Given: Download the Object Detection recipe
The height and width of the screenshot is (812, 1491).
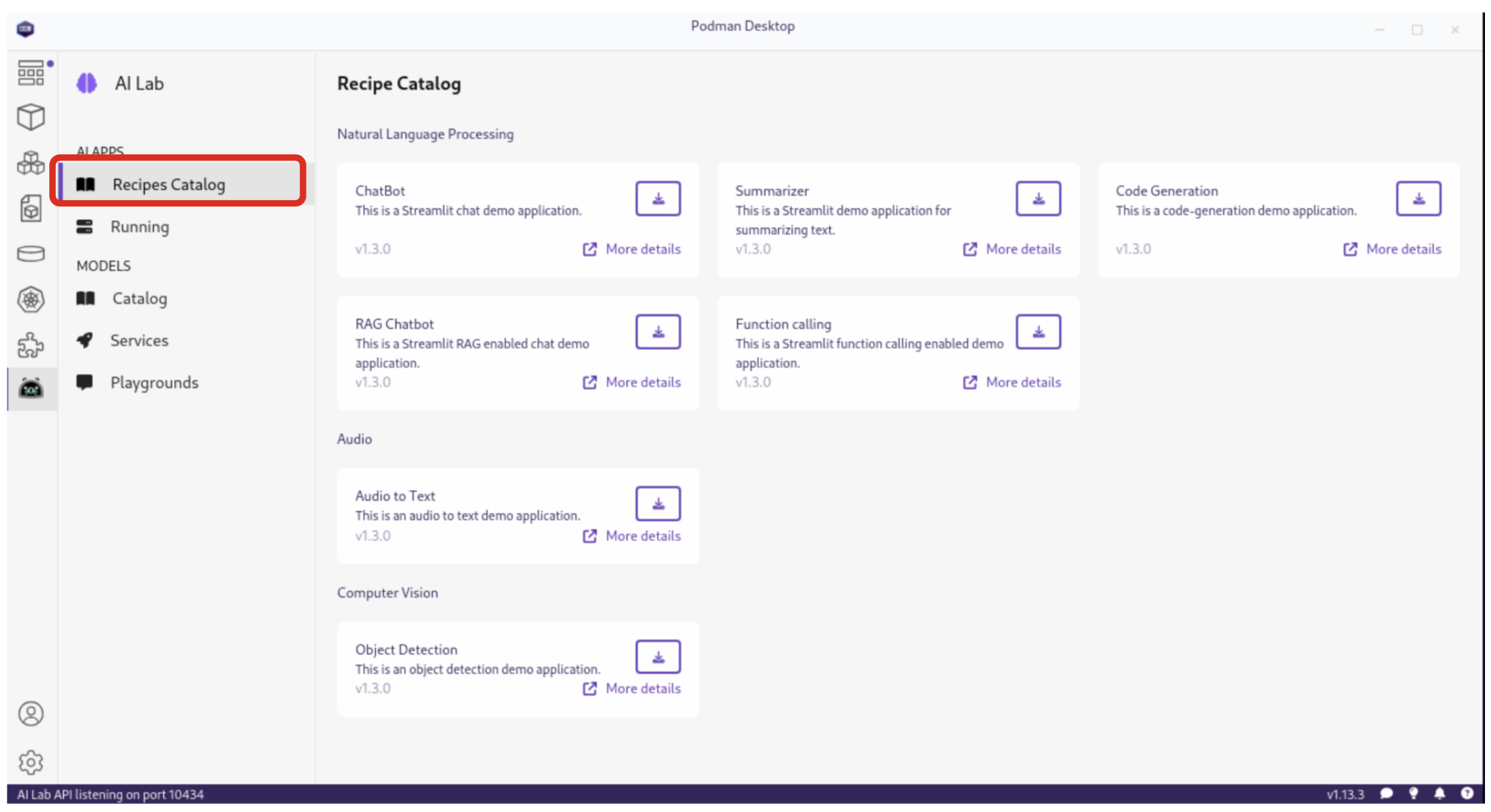Looking at the screenshot, I should tap(658, 657).
